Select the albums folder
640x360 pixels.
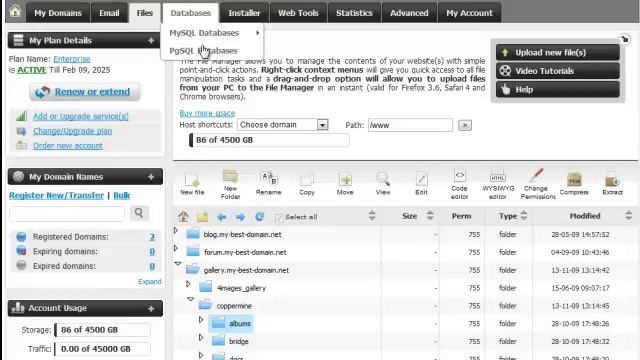(231, 323)
